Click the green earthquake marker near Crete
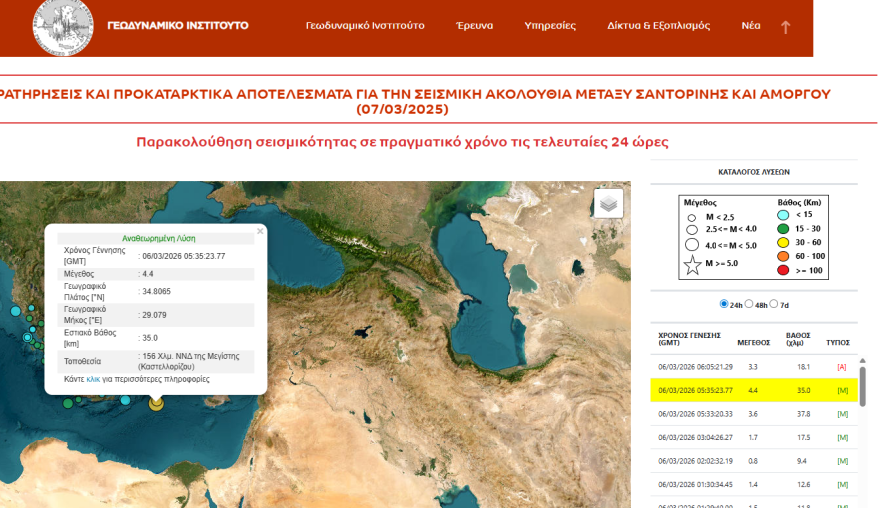The height and width of the screenshot is (508, 880). pyautogui.click(x=68, y=403)
